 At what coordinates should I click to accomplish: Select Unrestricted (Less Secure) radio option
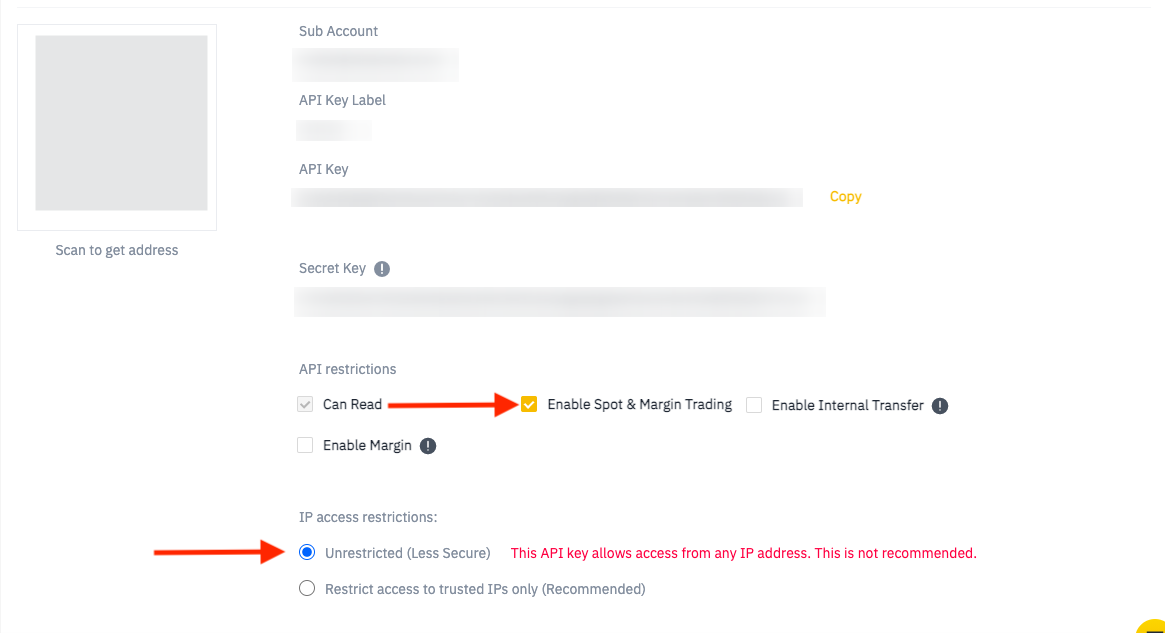(307, 552)
